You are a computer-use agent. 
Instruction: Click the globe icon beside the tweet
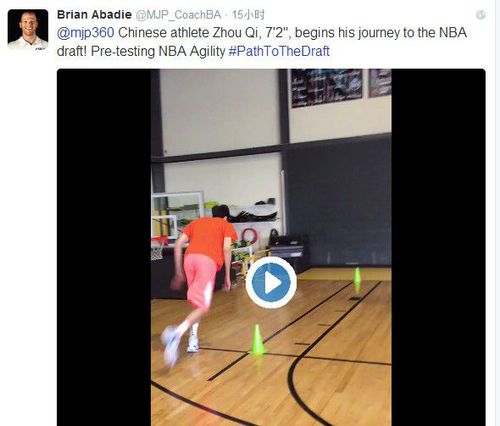pos(480,15)
